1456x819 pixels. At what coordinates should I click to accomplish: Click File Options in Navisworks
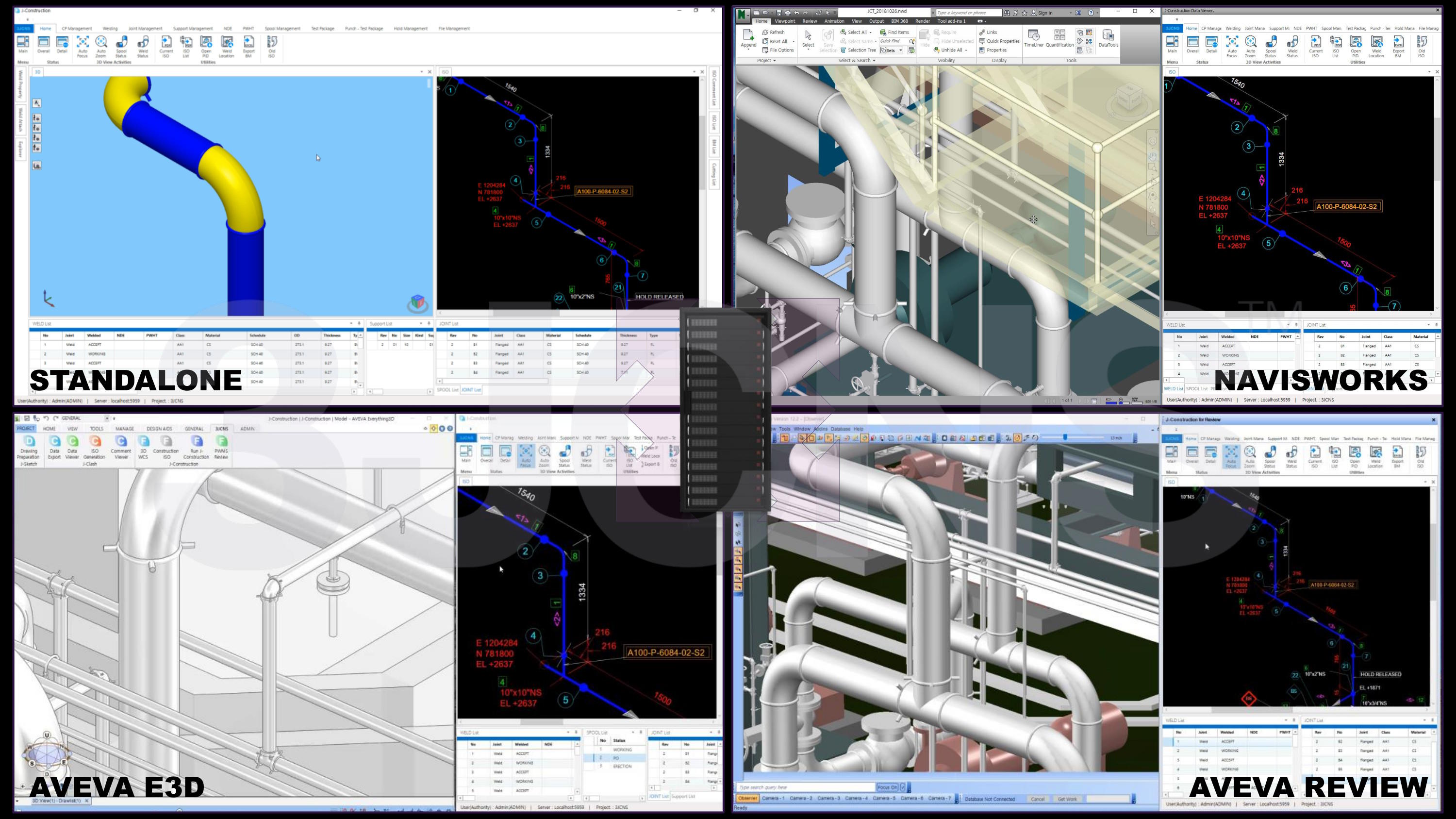[x=778, y=50]
